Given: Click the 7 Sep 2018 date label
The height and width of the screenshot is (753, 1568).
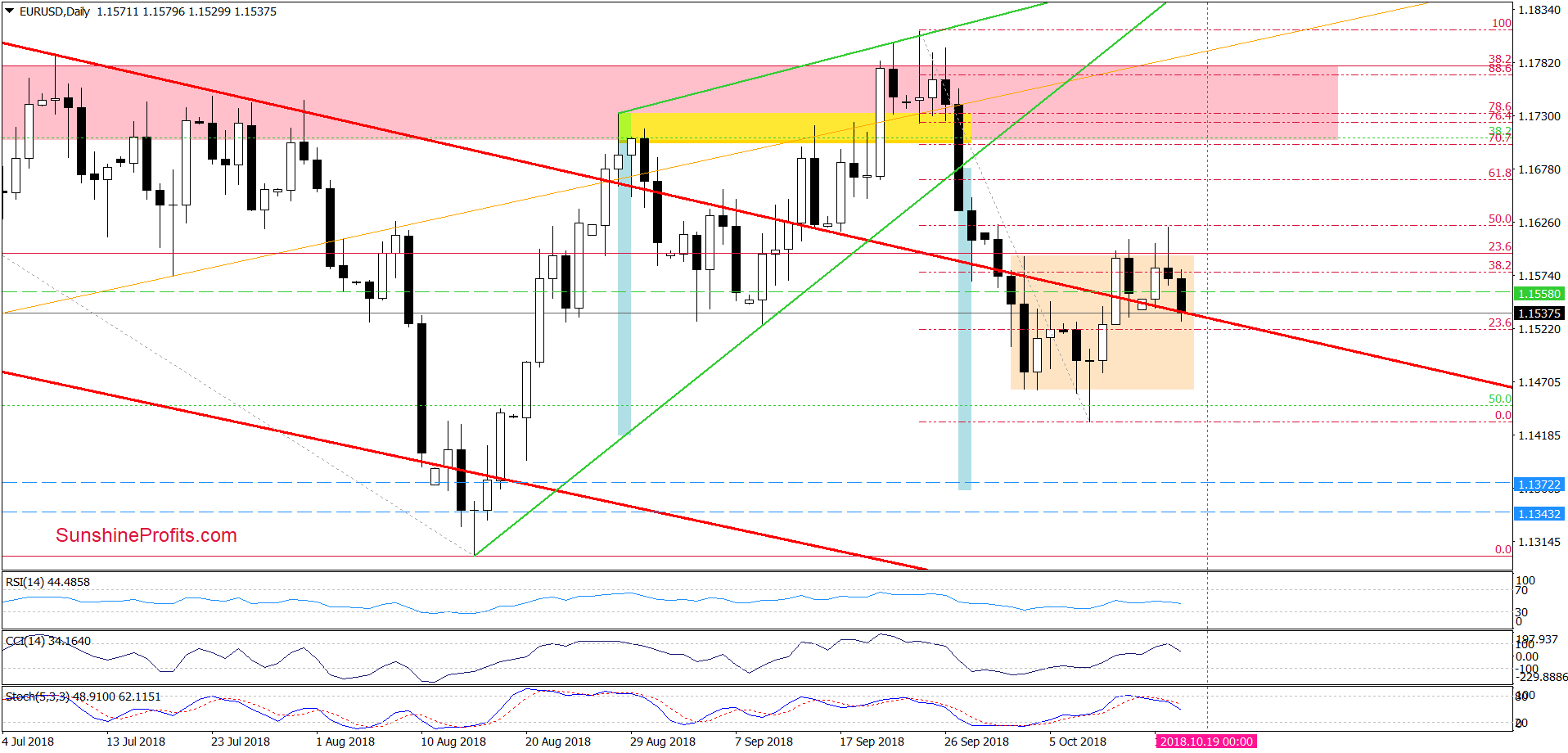Looking at the screenshot, I should click(x=764, y=742).
